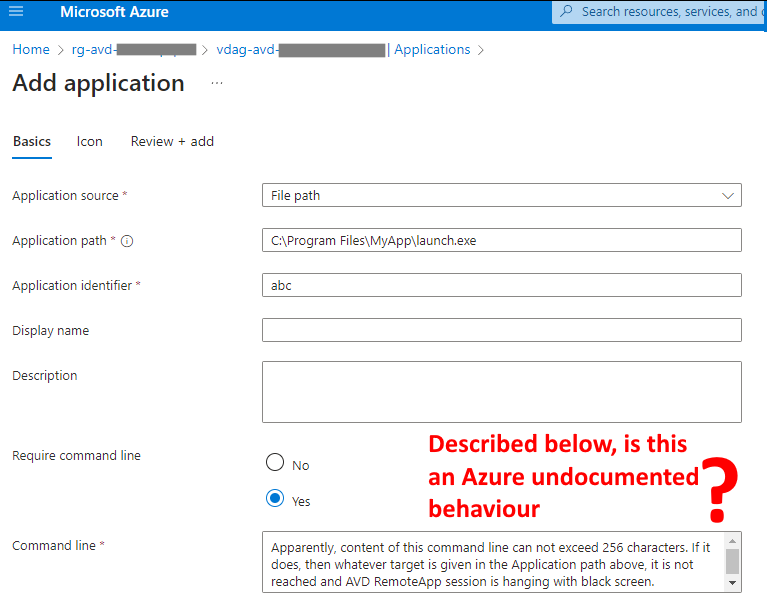Click the Command line scrollbar up arrow
Image resolution: width=767 pixels, height=603 pixels.
pyautogui.click(x=732, y=540)
